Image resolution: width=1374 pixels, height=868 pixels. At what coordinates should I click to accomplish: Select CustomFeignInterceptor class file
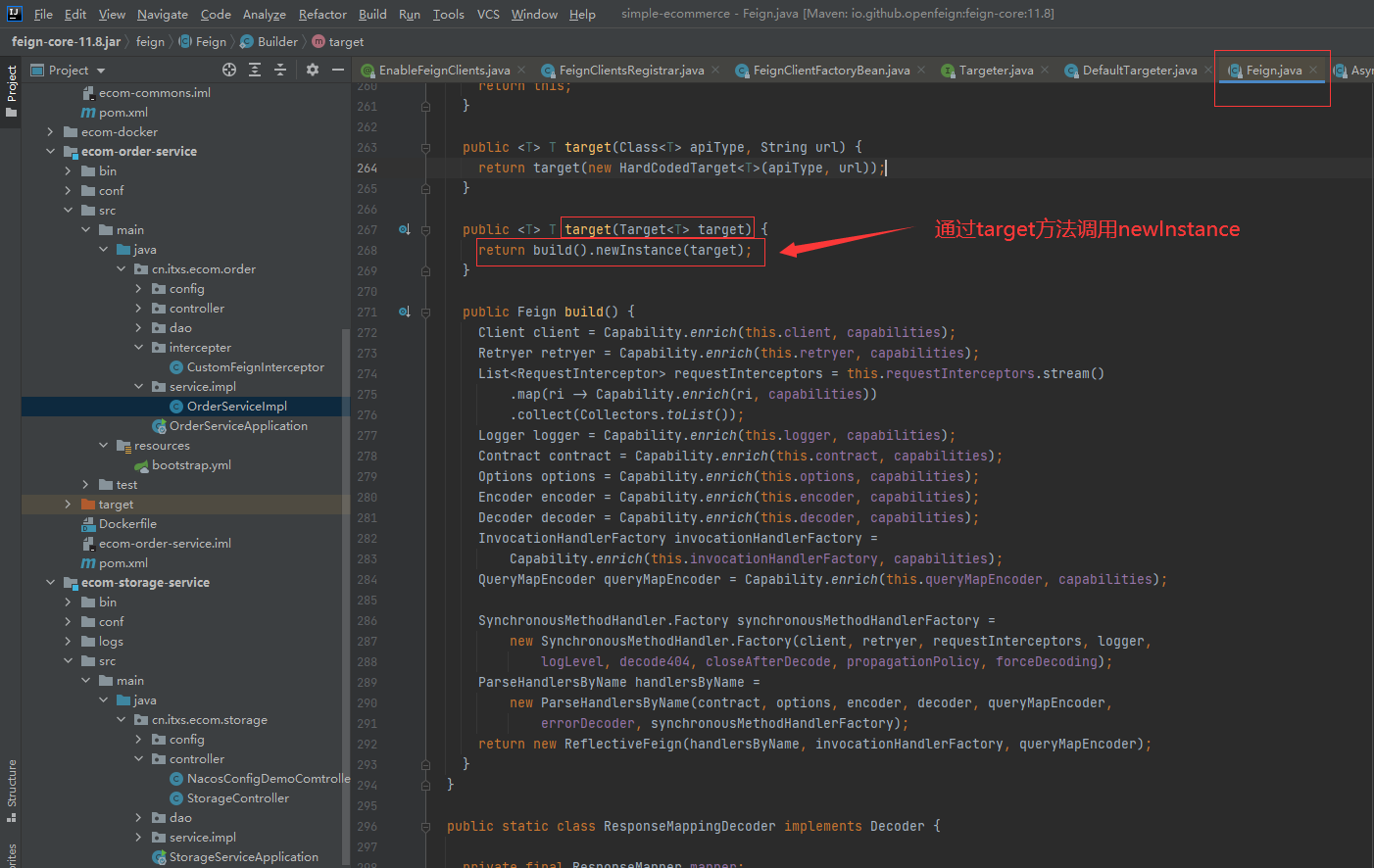coord(255,366)
